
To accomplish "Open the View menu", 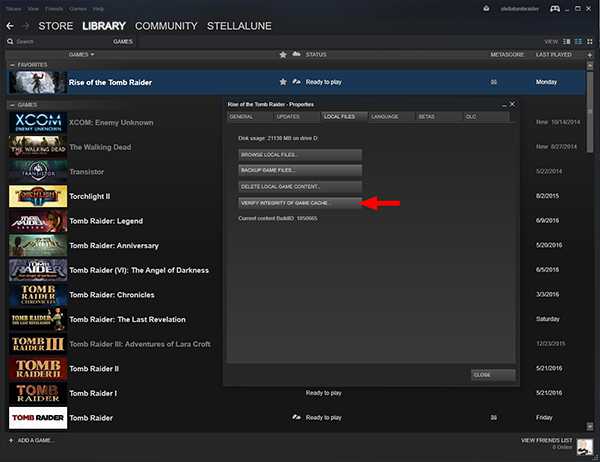I will click(x=33, y=8).
